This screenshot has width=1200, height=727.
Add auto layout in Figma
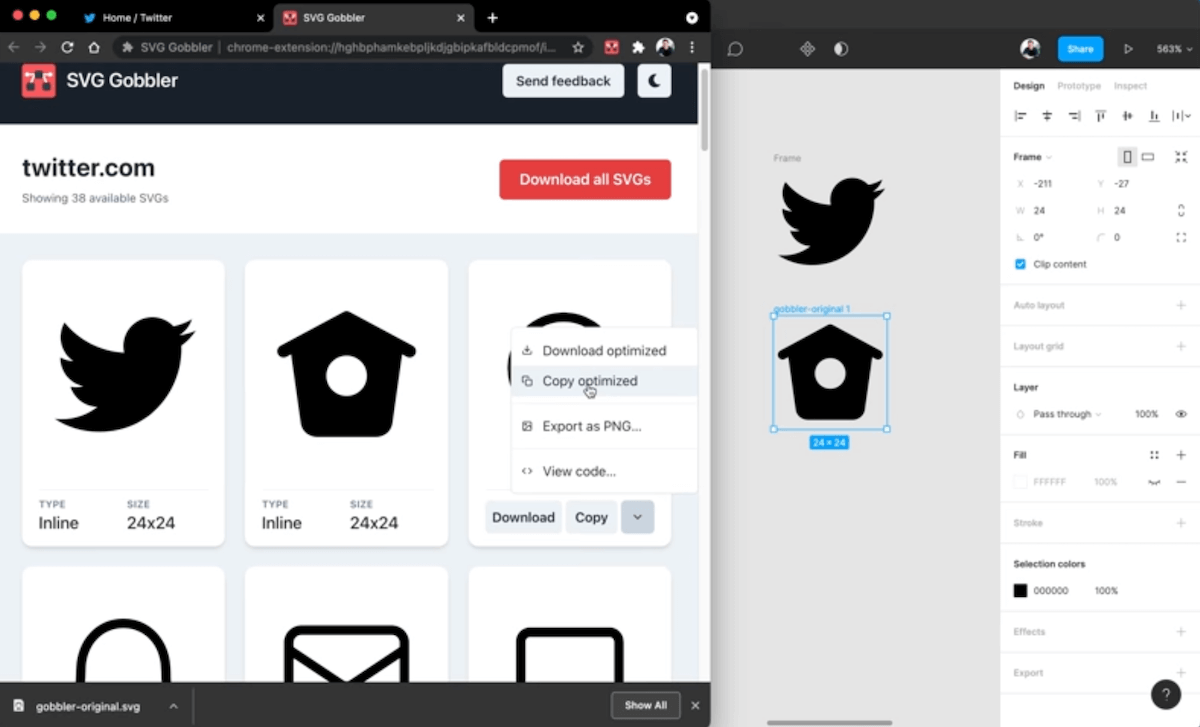click(1181, 305)
